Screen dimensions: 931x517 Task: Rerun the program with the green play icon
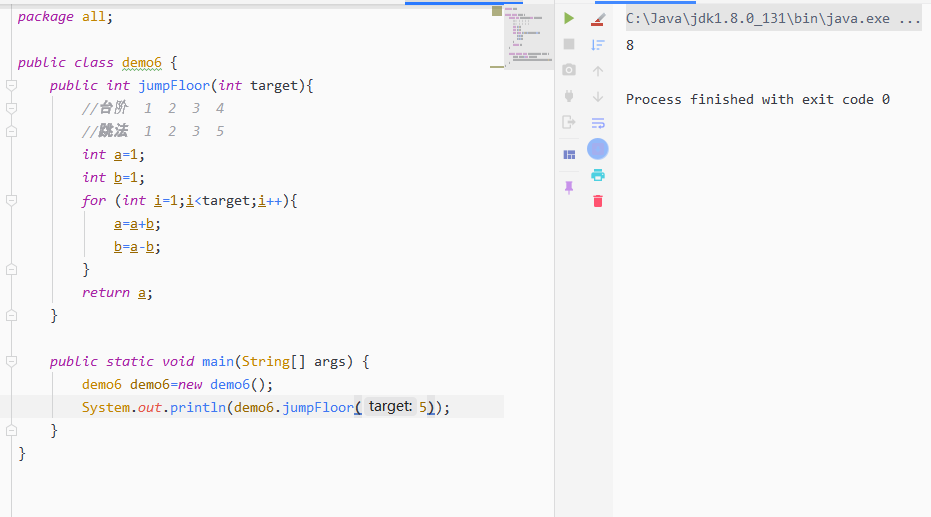(x=569, y=18)
